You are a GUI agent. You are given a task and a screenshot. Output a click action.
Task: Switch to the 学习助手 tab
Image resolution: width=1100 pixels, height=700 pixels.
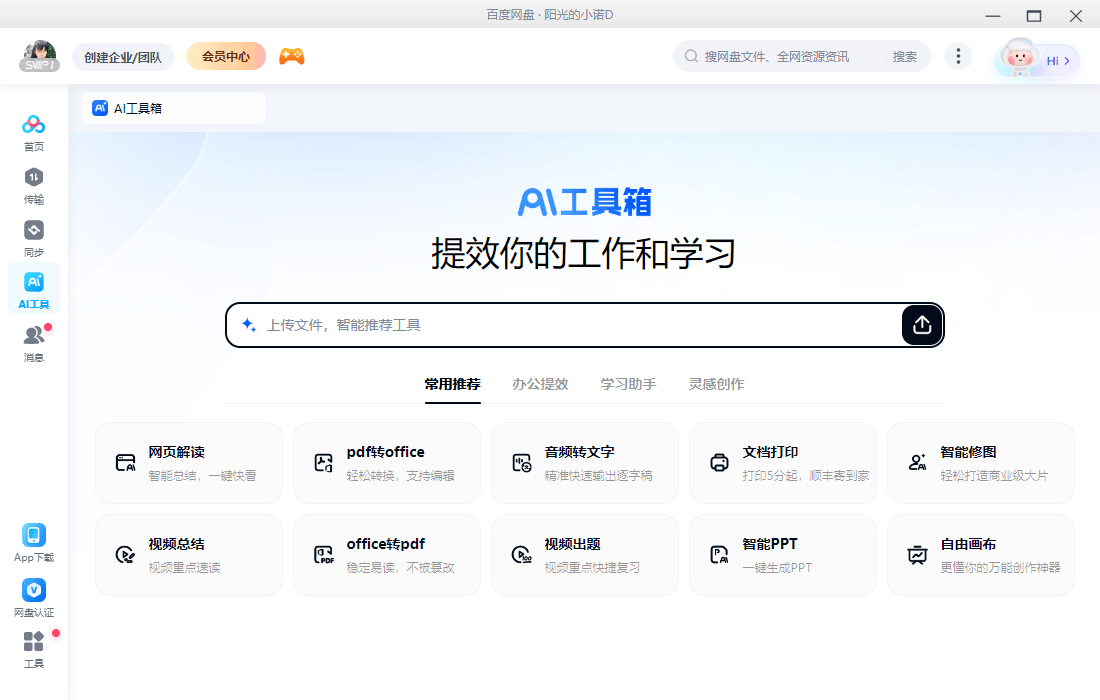coord(627,383)
